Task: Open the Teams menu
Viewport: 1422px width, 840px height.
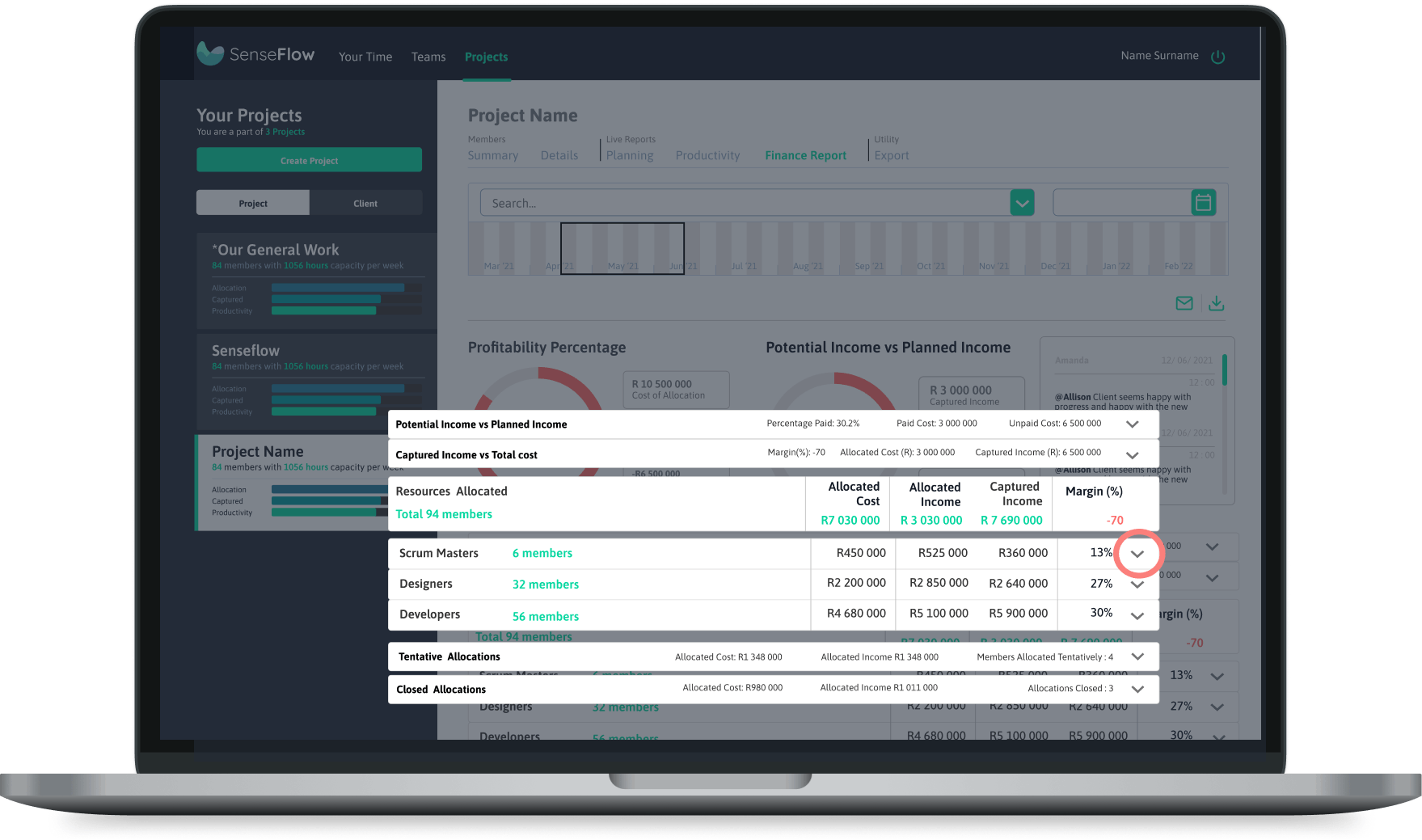Action: pyautogui.click(x=428, y=57)
